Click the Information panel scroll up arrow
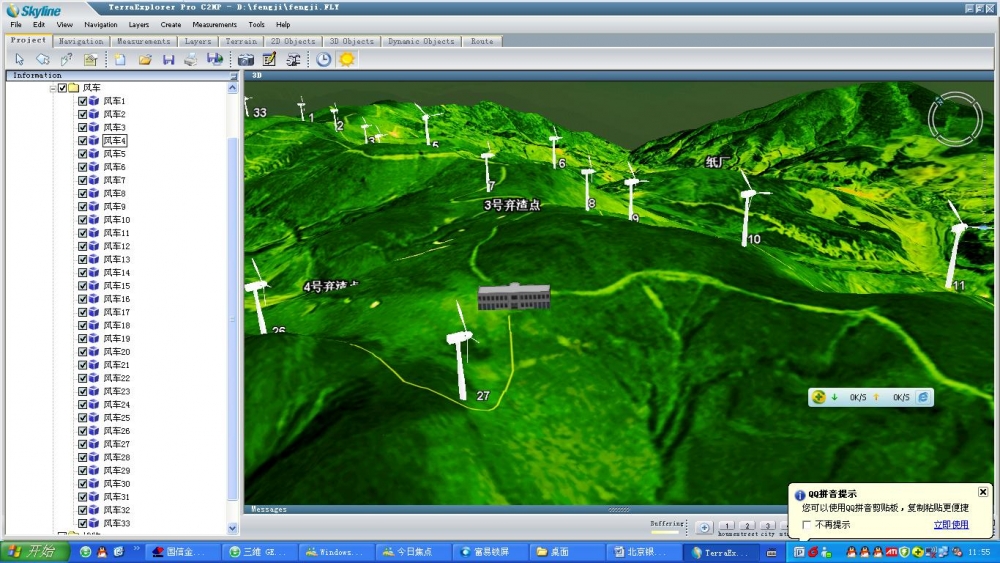Viewport: 1000px width, 563px height. 232,89
